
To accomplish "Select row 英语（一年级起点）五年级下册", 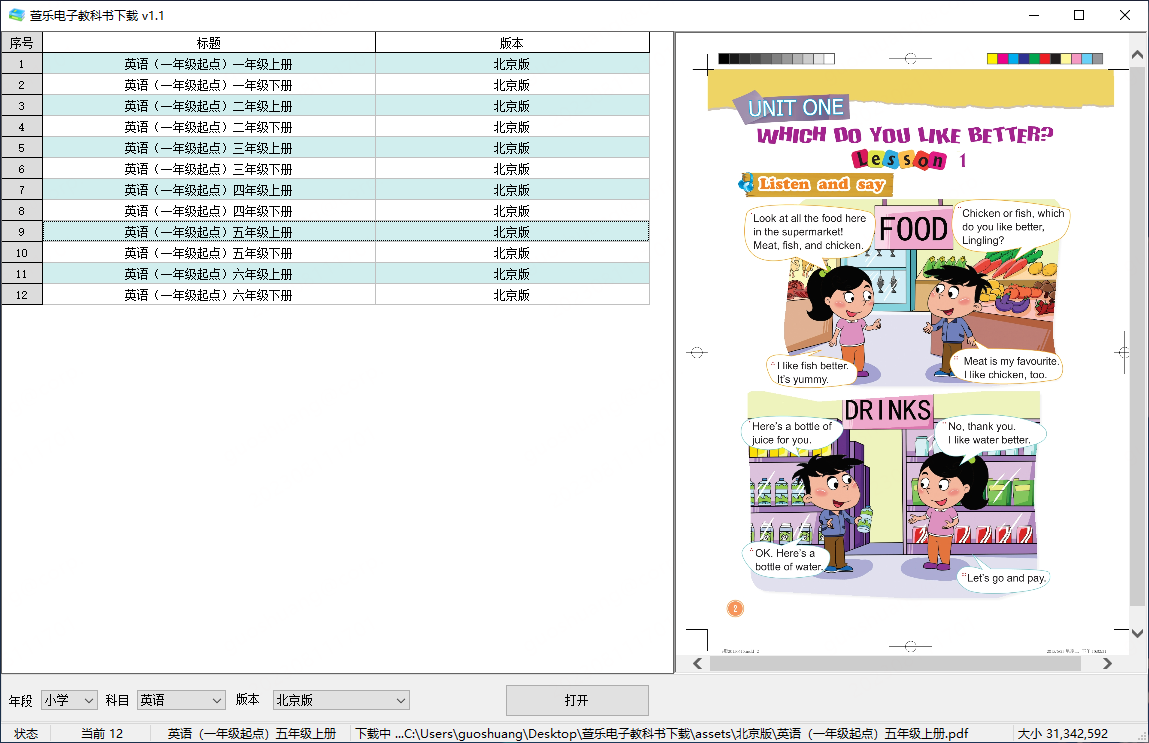I will pyautogui.click(x=346, y=253).
